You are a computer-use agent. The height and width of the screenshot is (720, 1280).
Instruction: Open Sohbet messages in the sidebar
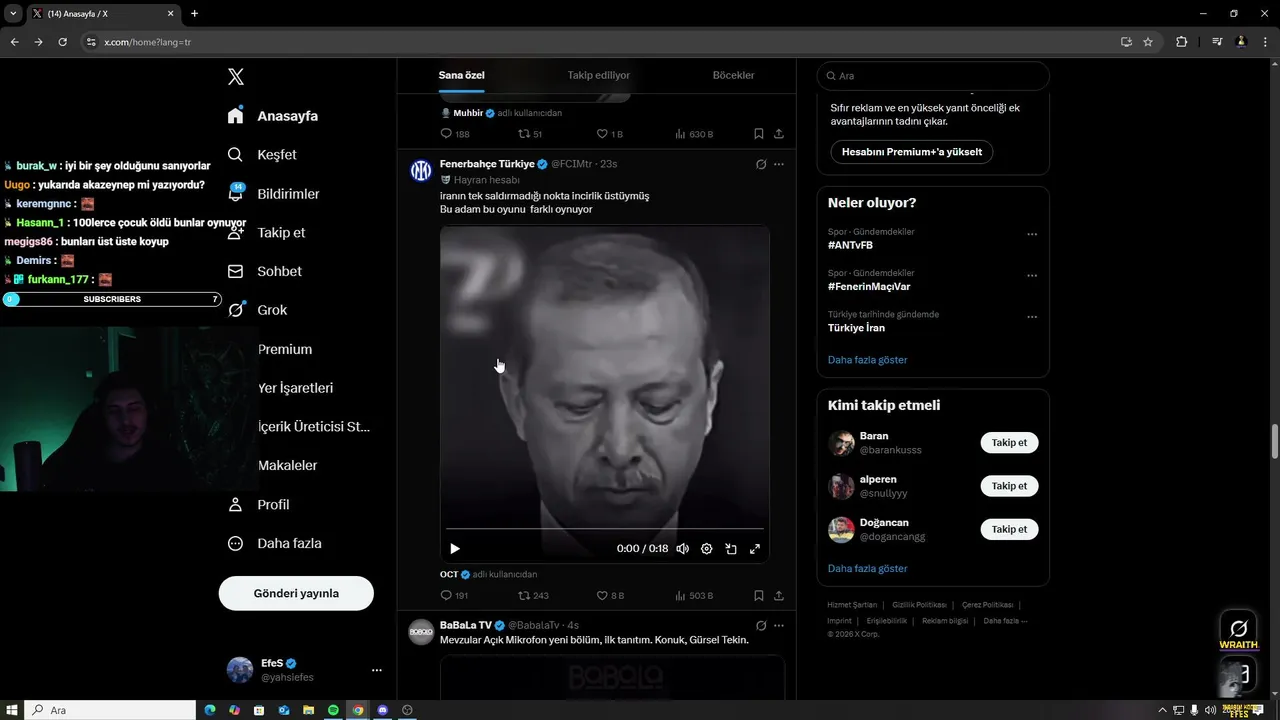point(265,271)
